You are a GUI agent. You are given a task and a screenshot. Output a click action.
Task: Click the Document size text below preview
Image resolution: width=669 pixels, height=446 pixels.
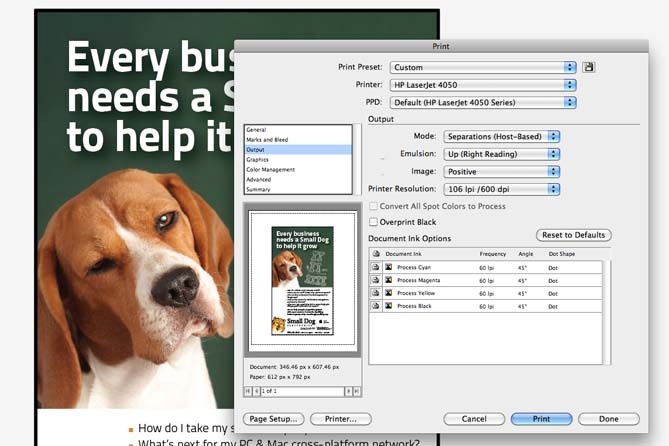tap(294, 367)
